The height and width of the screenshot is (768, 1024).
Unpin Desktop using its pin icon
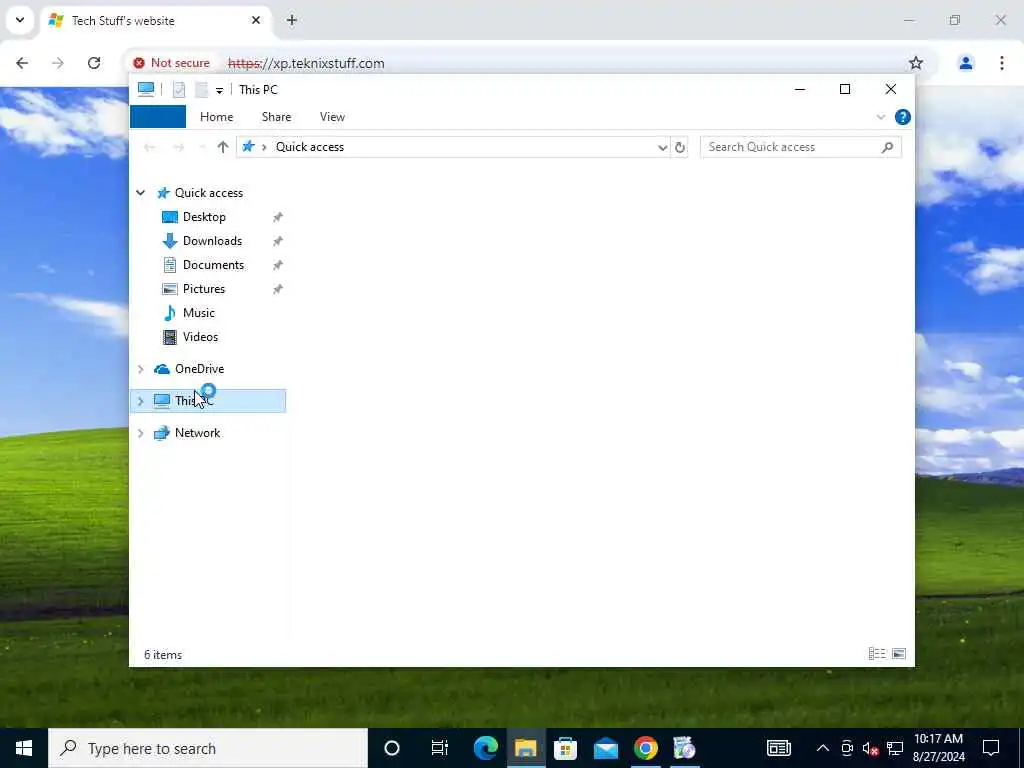pyautogui.click(x=278, y=217)
